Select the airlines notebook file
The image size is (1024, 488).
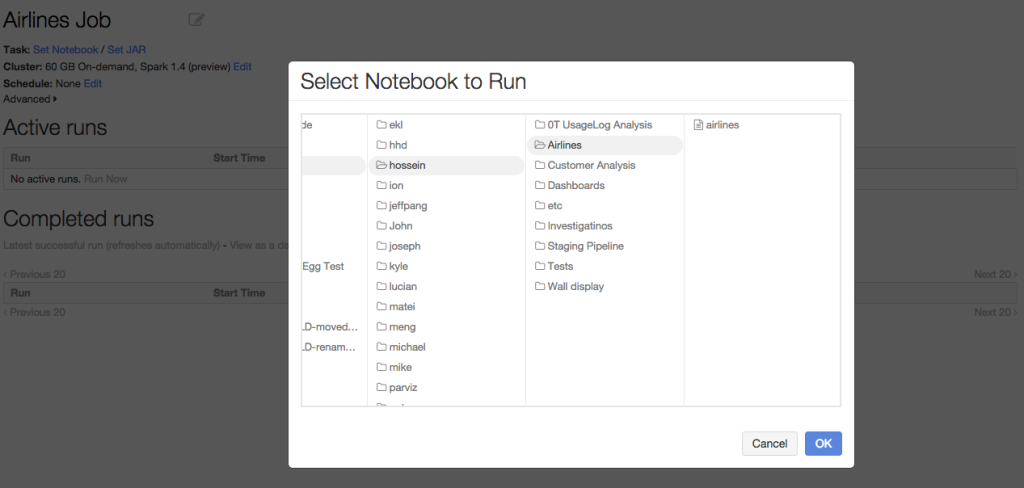721,125
